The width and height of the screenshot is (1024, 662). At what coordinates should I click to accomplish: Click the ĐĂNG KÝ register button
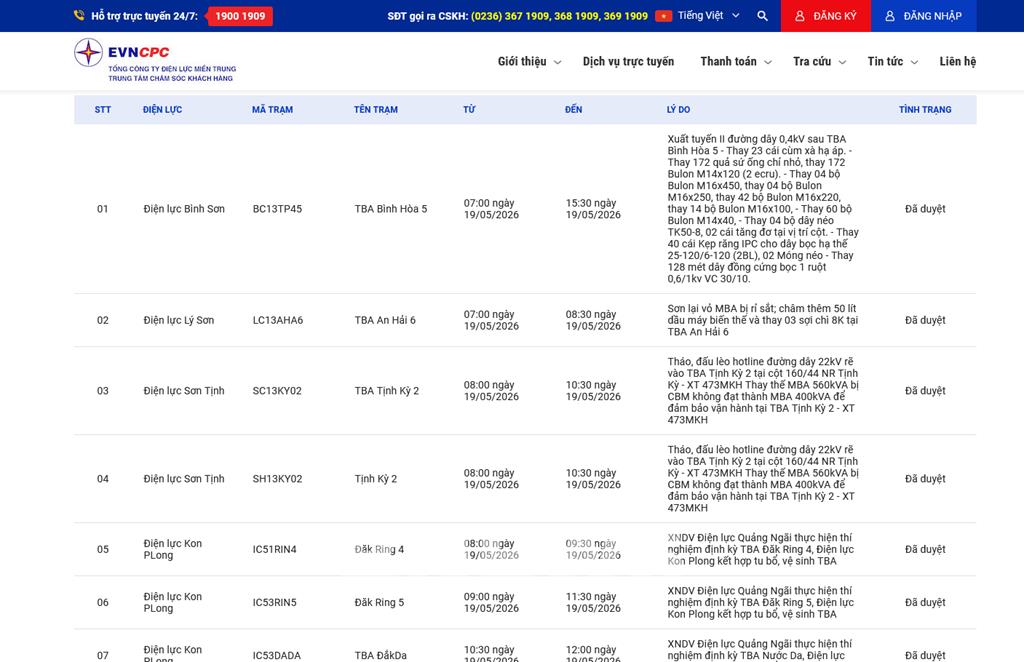825,16
